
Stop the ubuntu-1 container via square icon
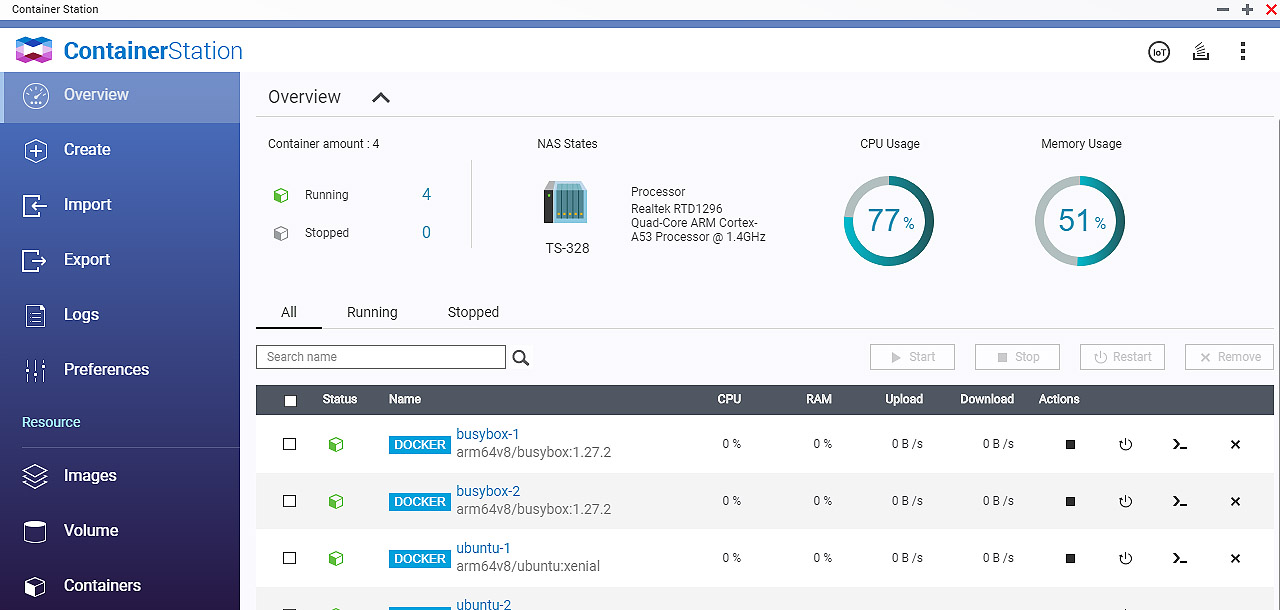(1070, 559)
